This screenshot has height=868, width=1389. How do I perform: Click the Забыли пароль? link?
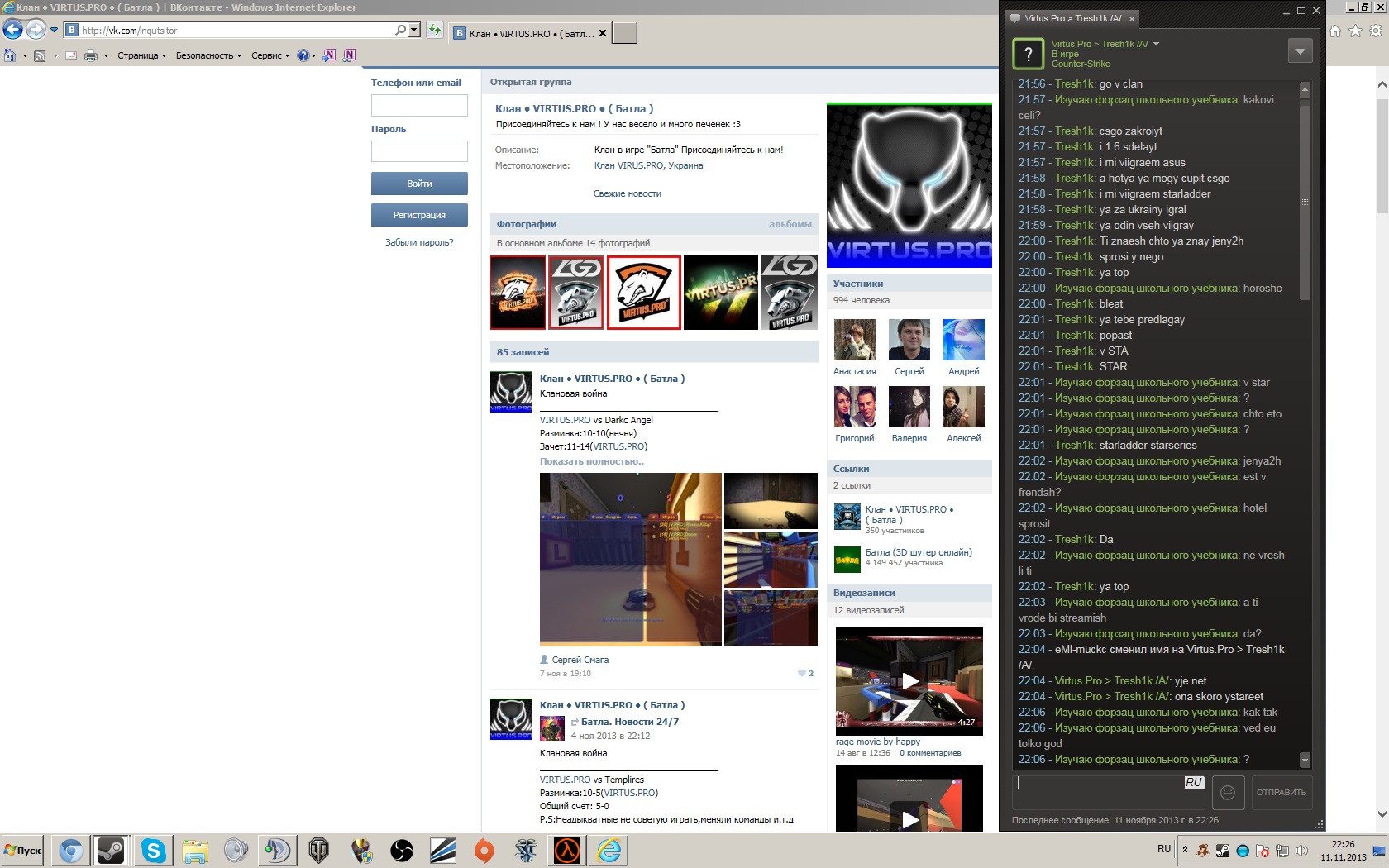[x=419, y=242]
